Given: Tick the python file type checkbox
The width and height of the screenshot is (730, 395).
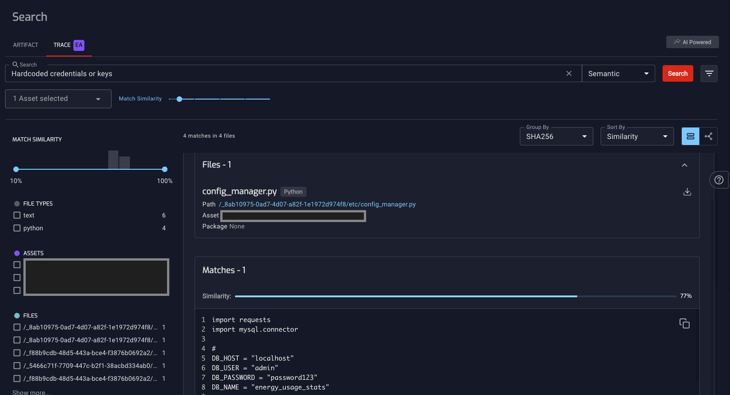Looking at the screenshot, I should coord(17,228).
